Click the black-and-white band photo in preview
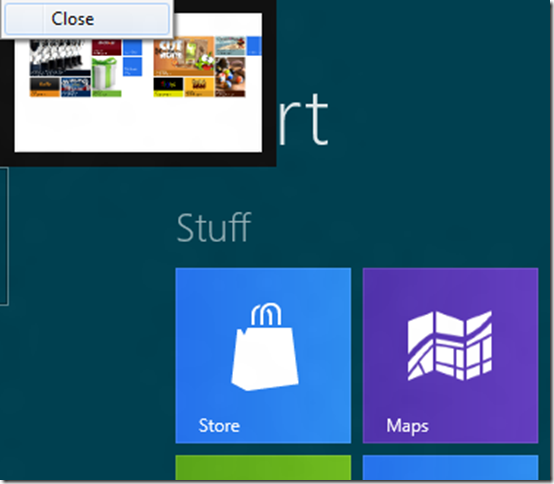 (x=60, y=58)
